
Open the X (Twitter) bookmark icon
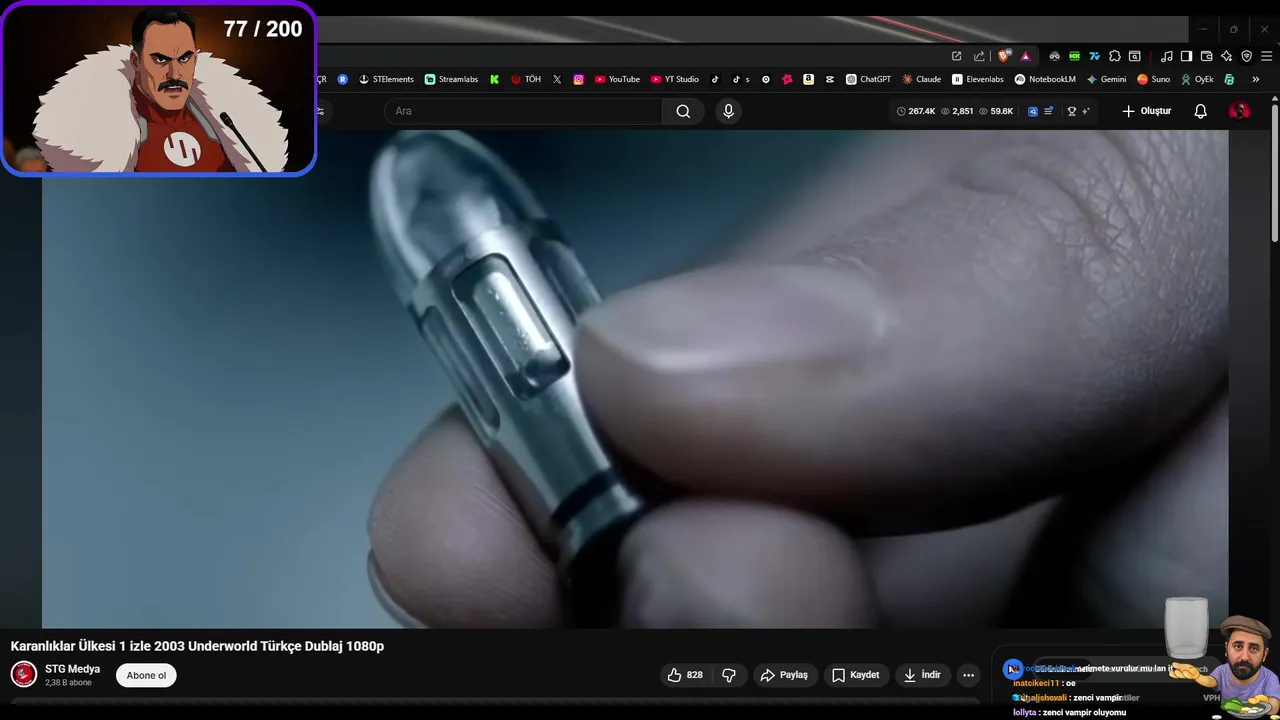(x=557, y=79)
